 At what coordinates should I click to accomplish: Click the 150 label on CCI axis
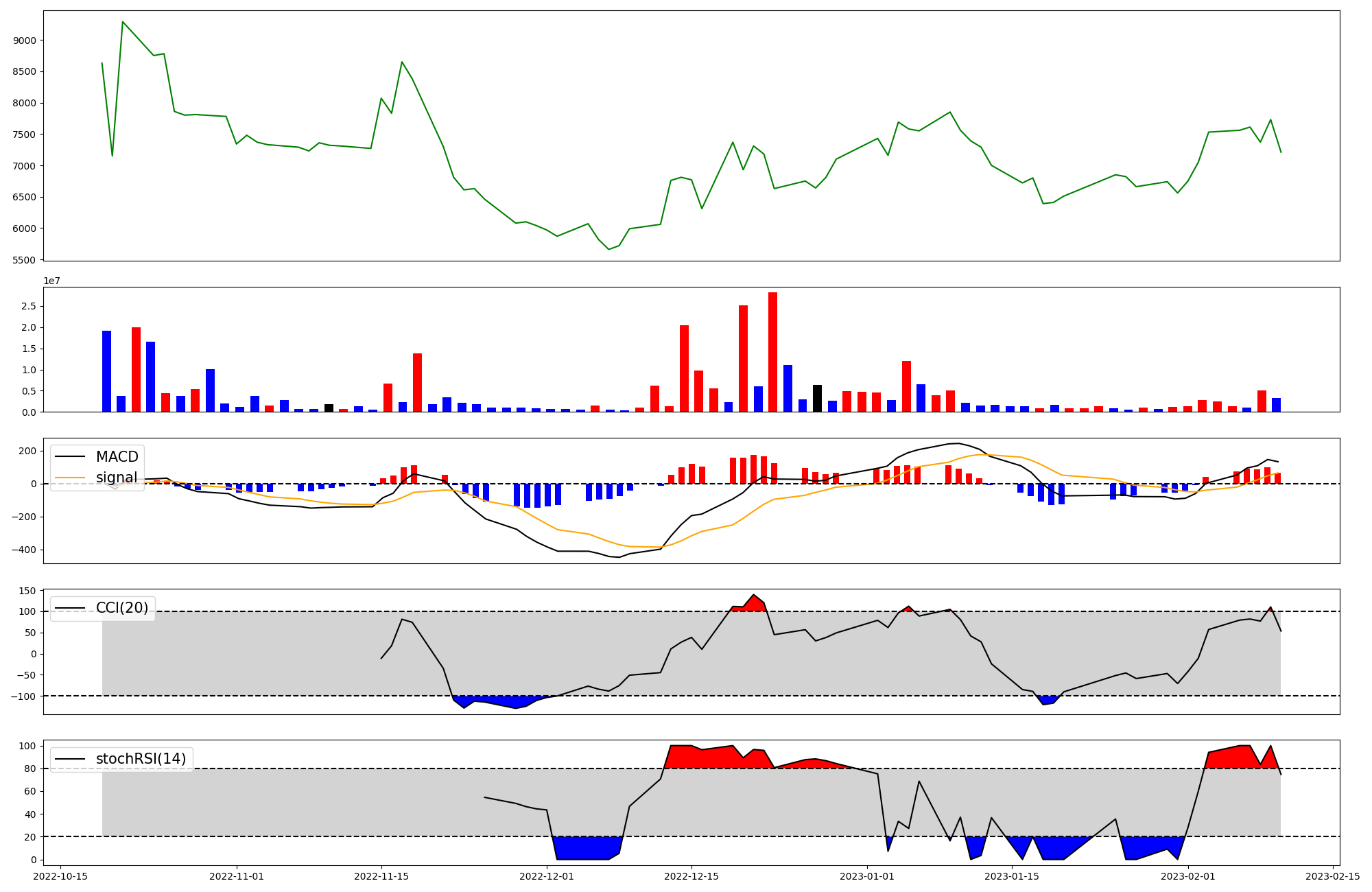[x=27, y=591]
